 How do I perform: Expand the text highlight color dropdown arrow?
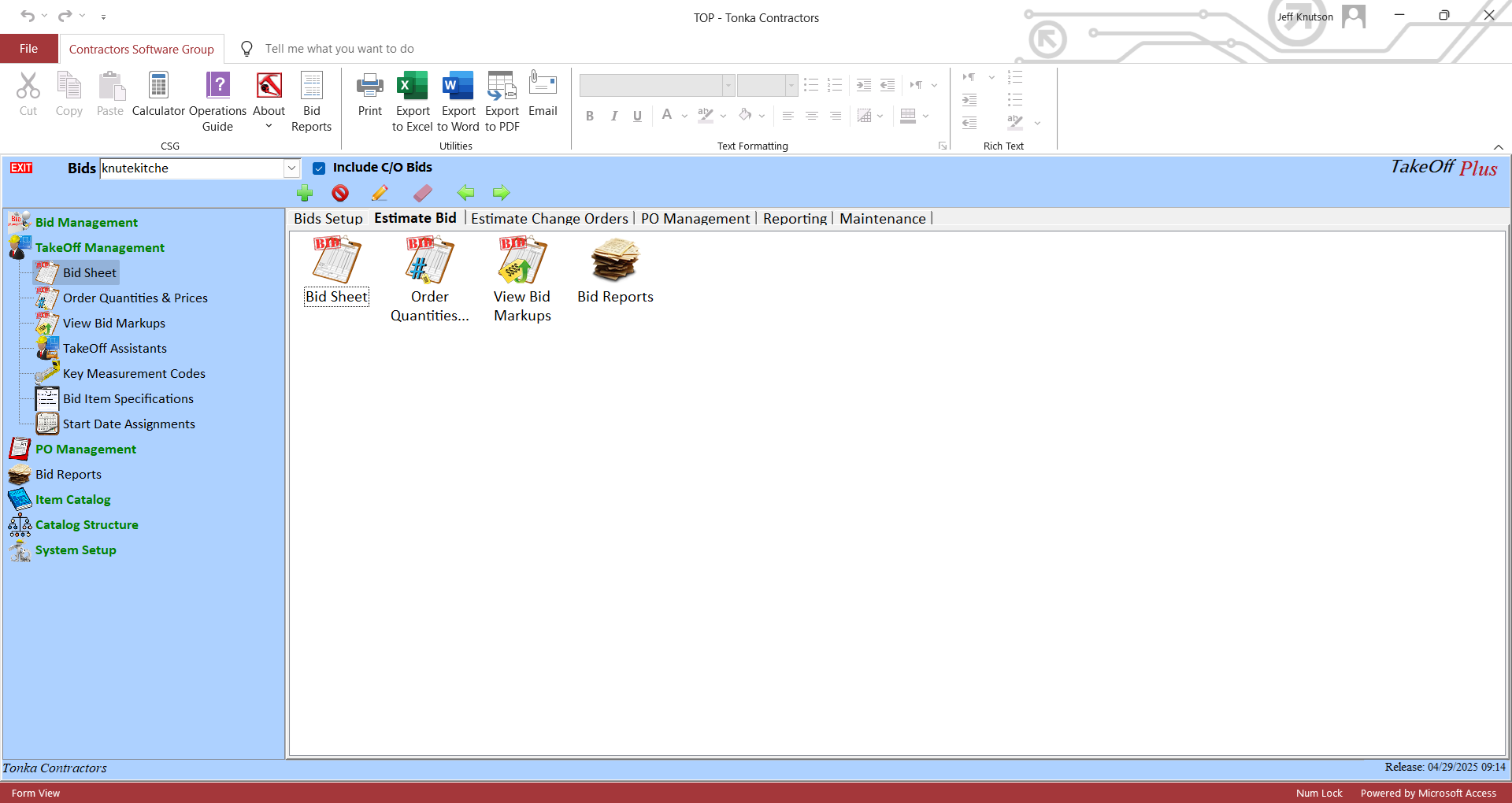click(x=723, y=116)
